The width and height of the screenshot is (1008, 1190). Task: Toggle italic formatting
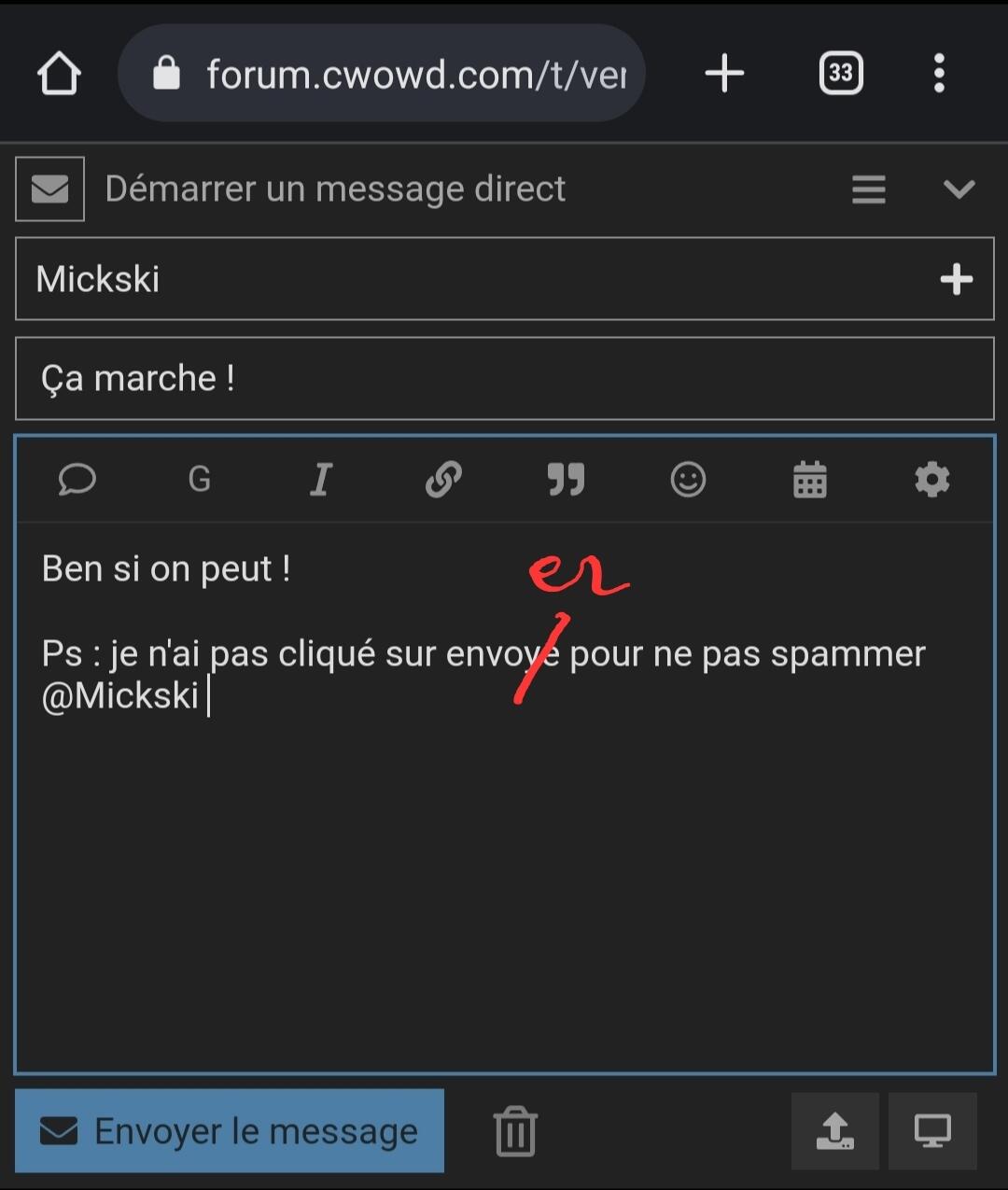coord(321,480)
